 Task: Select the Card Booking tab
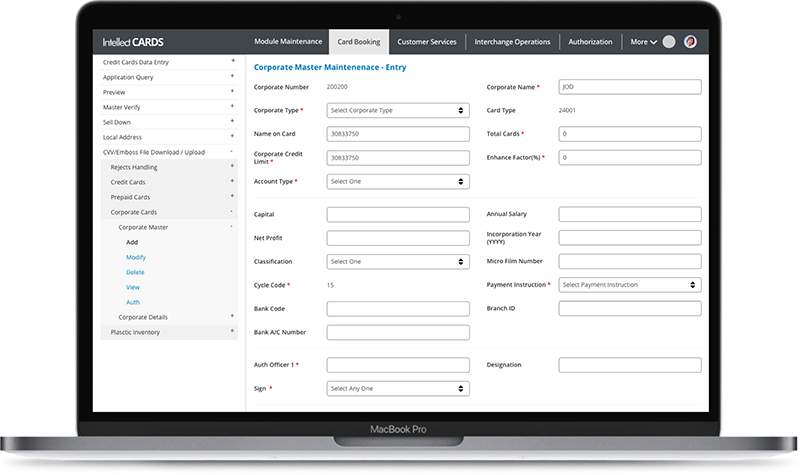359,42
